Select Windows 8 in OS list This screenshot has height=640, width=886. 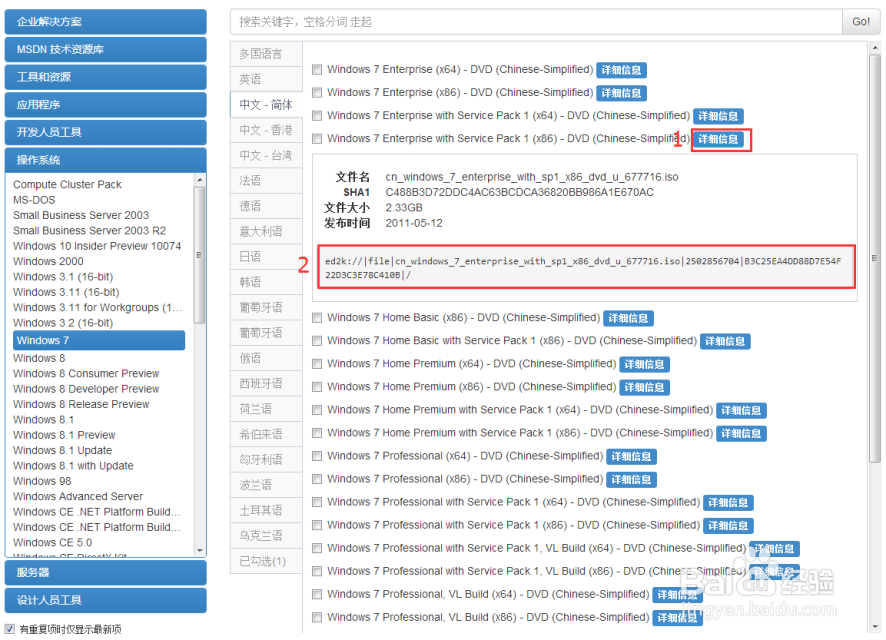39,358
